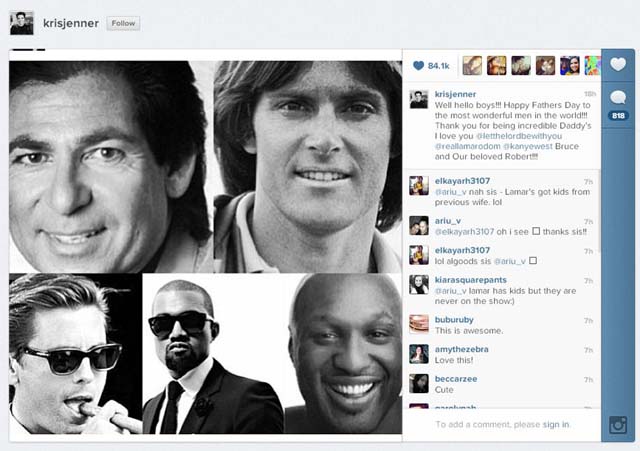Screen dimensions: 640x451
Task: Click the main collage photo
Action: tap(205, 247)
